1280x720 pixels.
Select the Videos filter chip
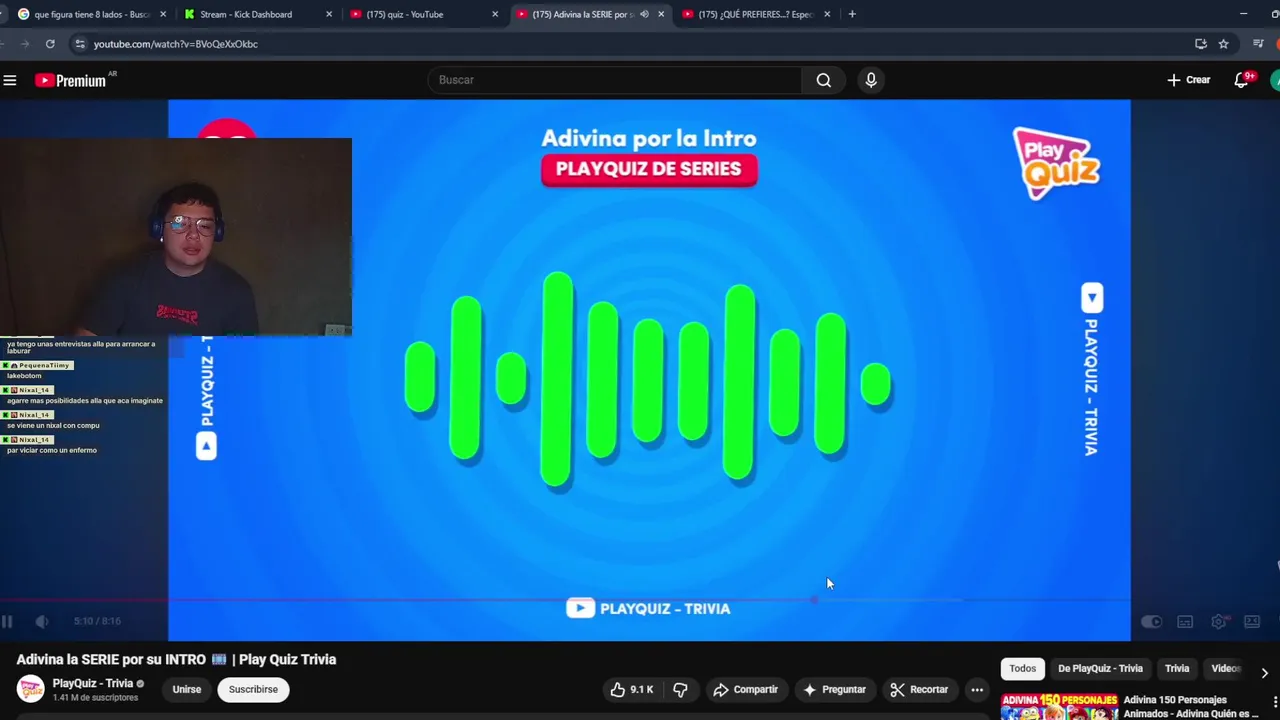[x=1225, y=668]
